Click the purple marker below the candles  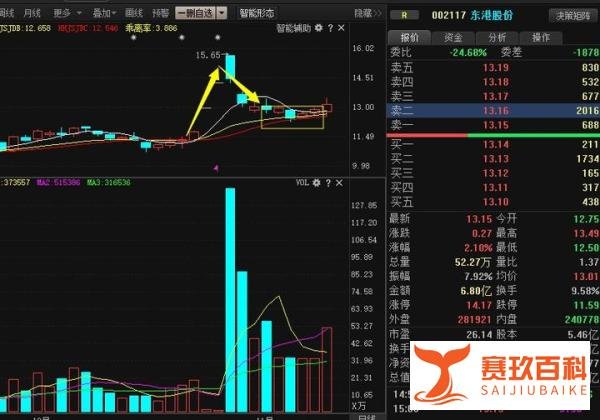click(216, 168)
